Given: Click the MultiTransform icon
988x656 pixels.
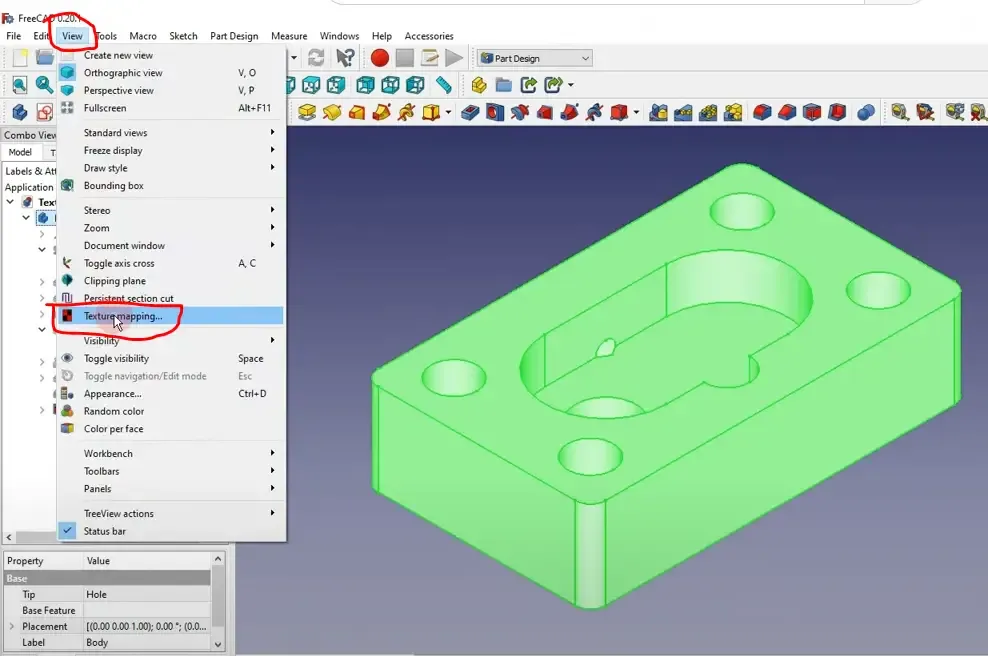Looking at the screenshot, I should [733, 113].
